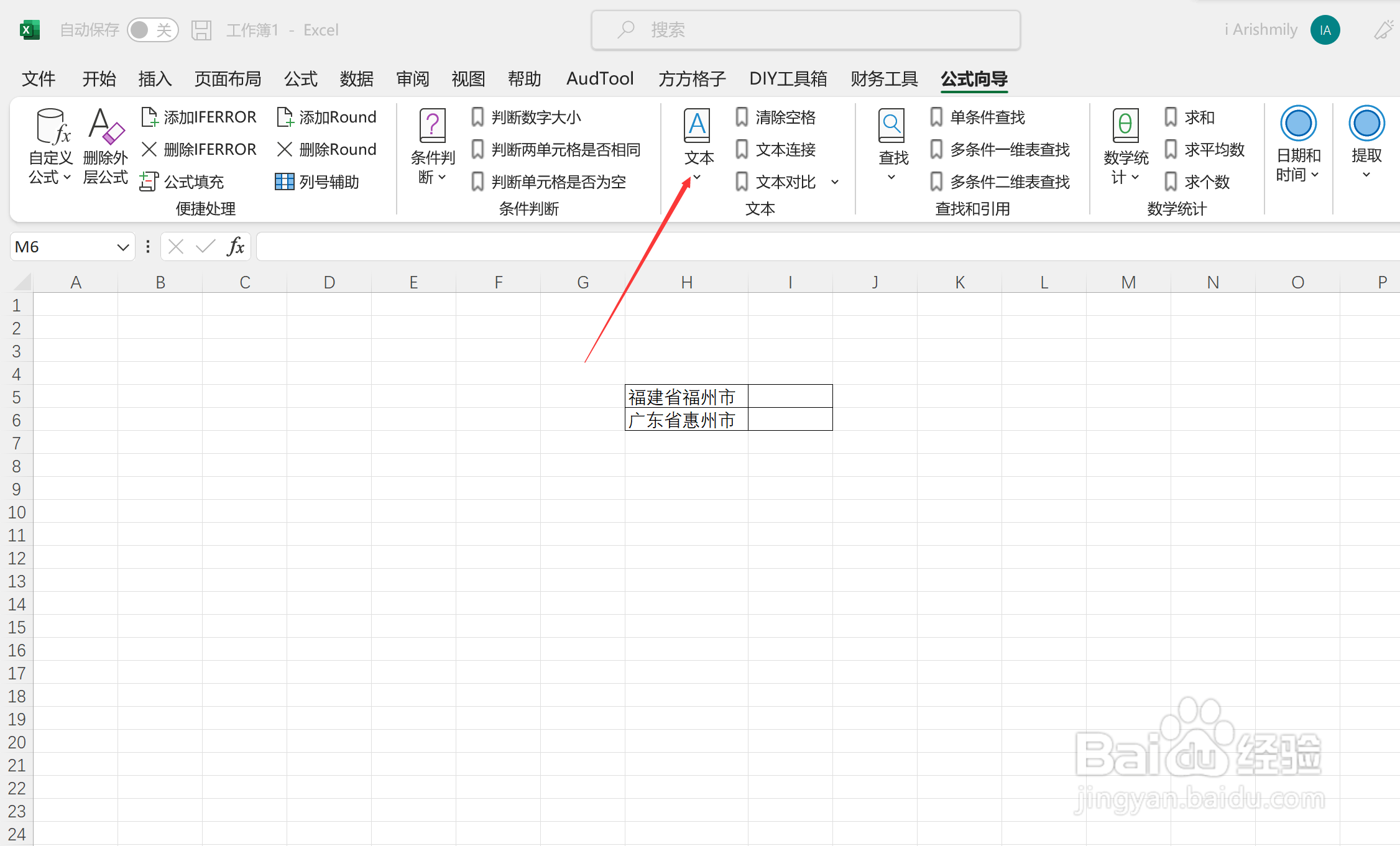Select column M header
The width and height of the screenshot is (1400, 846).
(x=1128, y=282)
